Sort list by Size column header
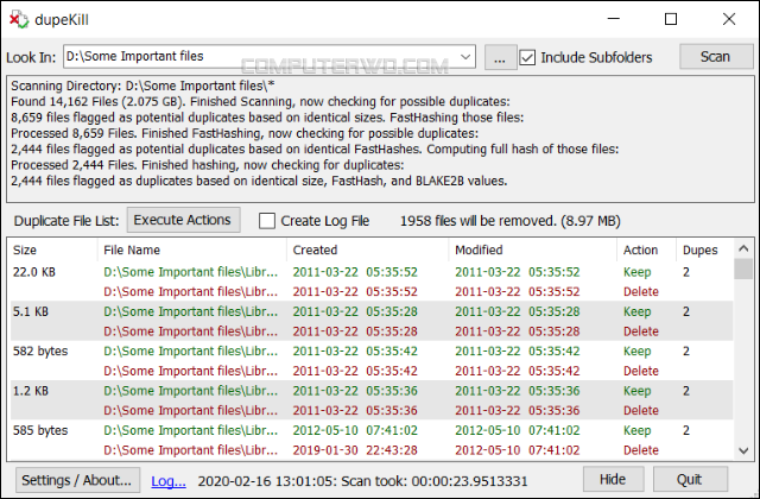This screenshot has height=499, width=760. tap(53, 250)
